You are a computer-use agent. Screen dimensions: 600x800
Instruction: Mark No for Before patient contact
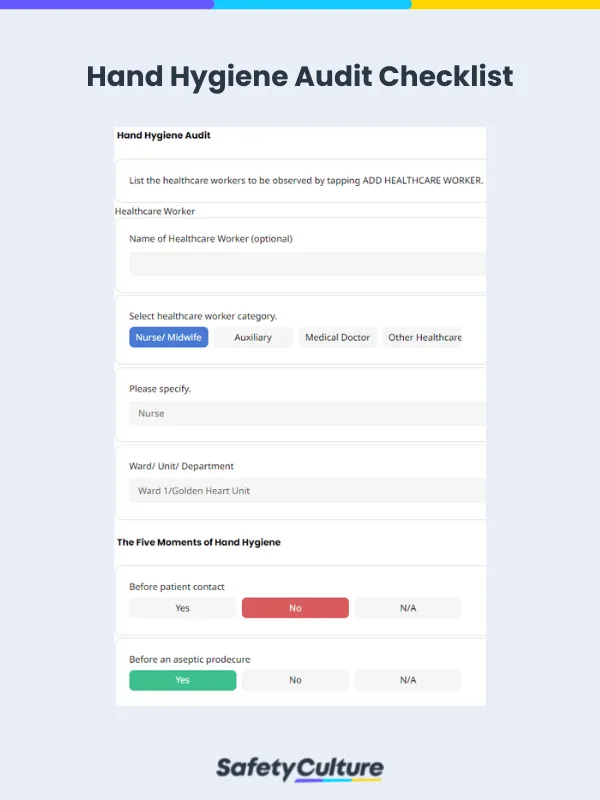click(x=295, y=608)
